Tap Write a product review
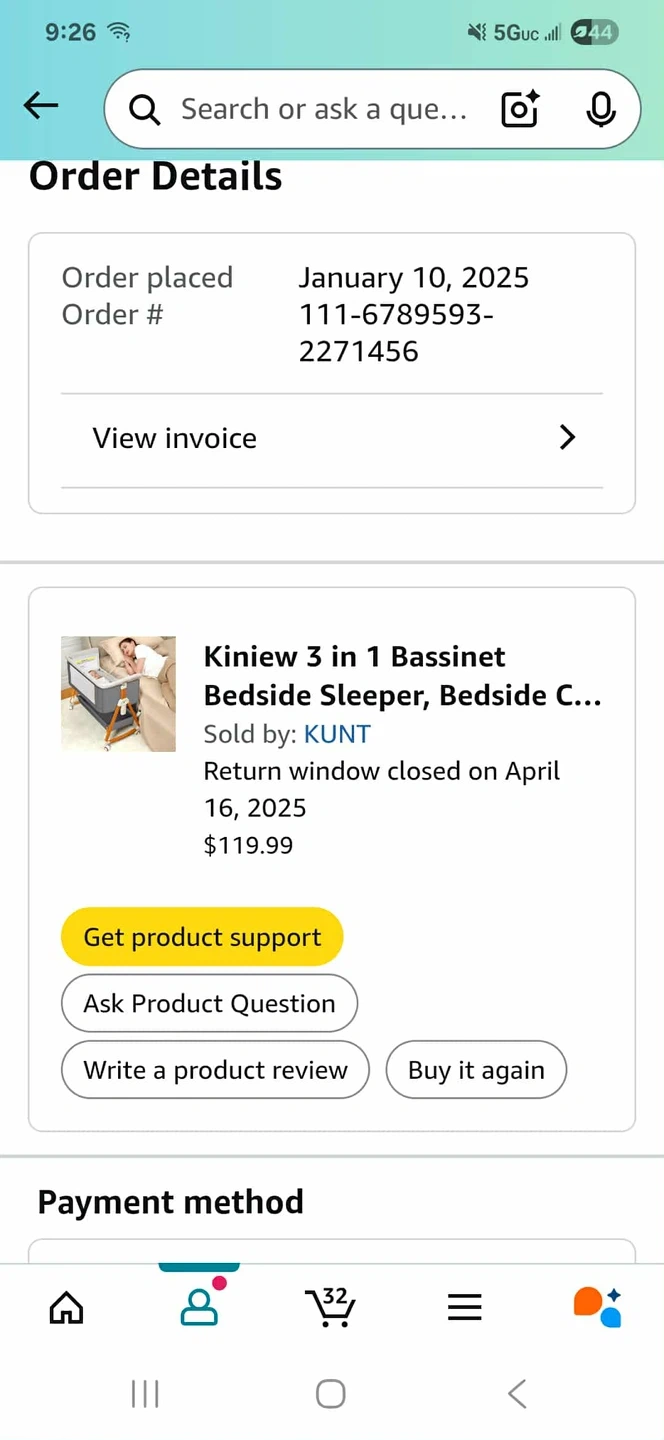664x1440 pixels. click(215, 1070)
